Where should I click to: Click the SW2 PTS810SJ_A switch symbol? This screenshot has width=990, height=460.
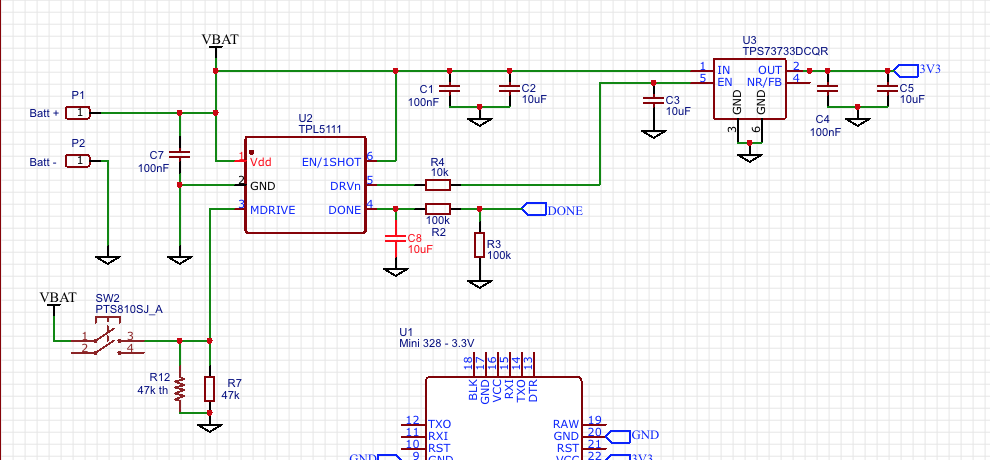click(107, 341)
